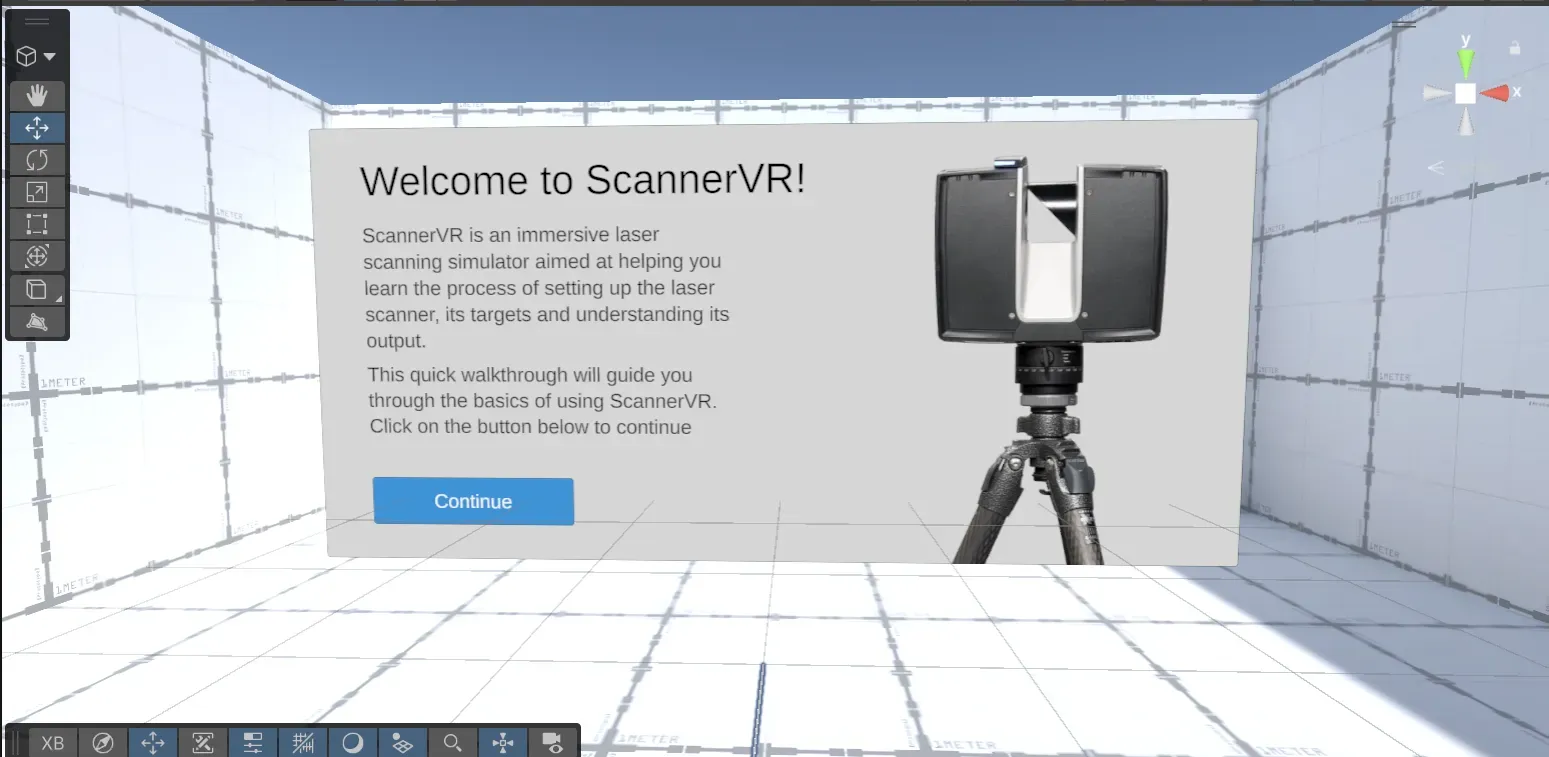Open the search magnifier overlay
This screenshot has height=757, width=1549.
(x=453, y=742)
